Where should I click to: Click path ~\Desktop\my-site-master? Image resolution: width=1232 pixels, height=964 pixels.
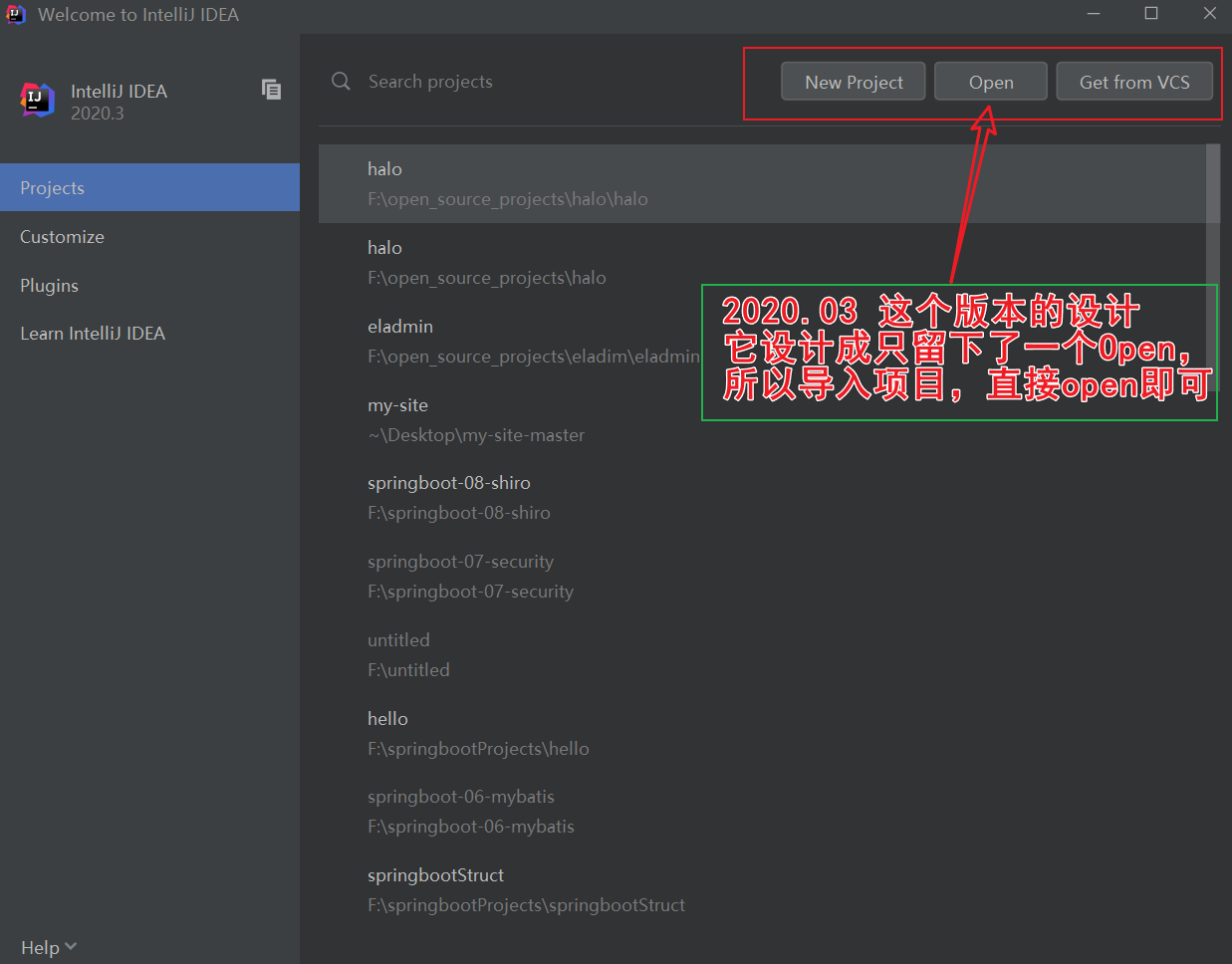pyautogui.click(x=476, y=435)
